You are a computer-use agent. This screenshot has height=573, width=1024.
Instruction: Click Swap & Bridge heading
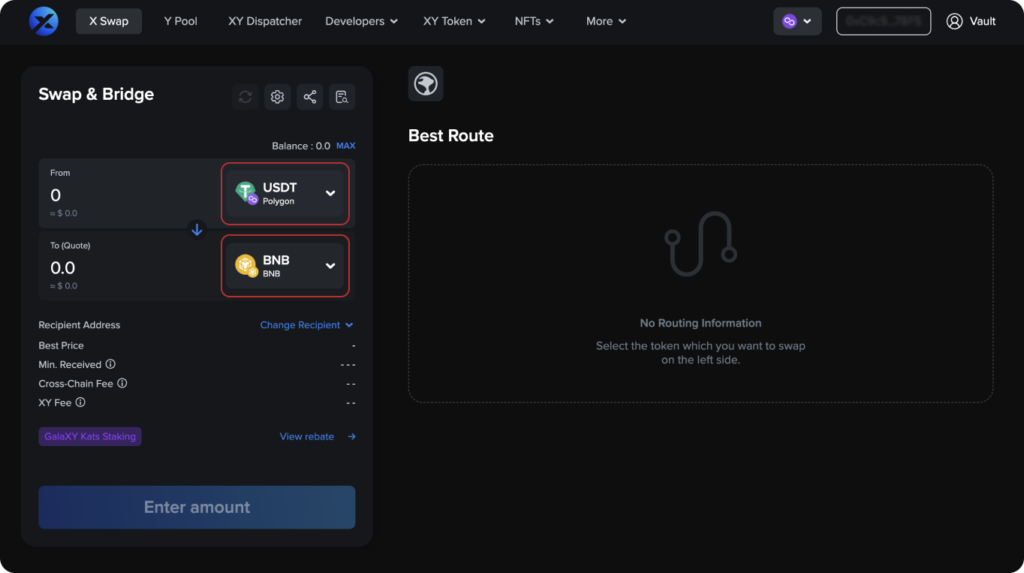tap(96, 94)
